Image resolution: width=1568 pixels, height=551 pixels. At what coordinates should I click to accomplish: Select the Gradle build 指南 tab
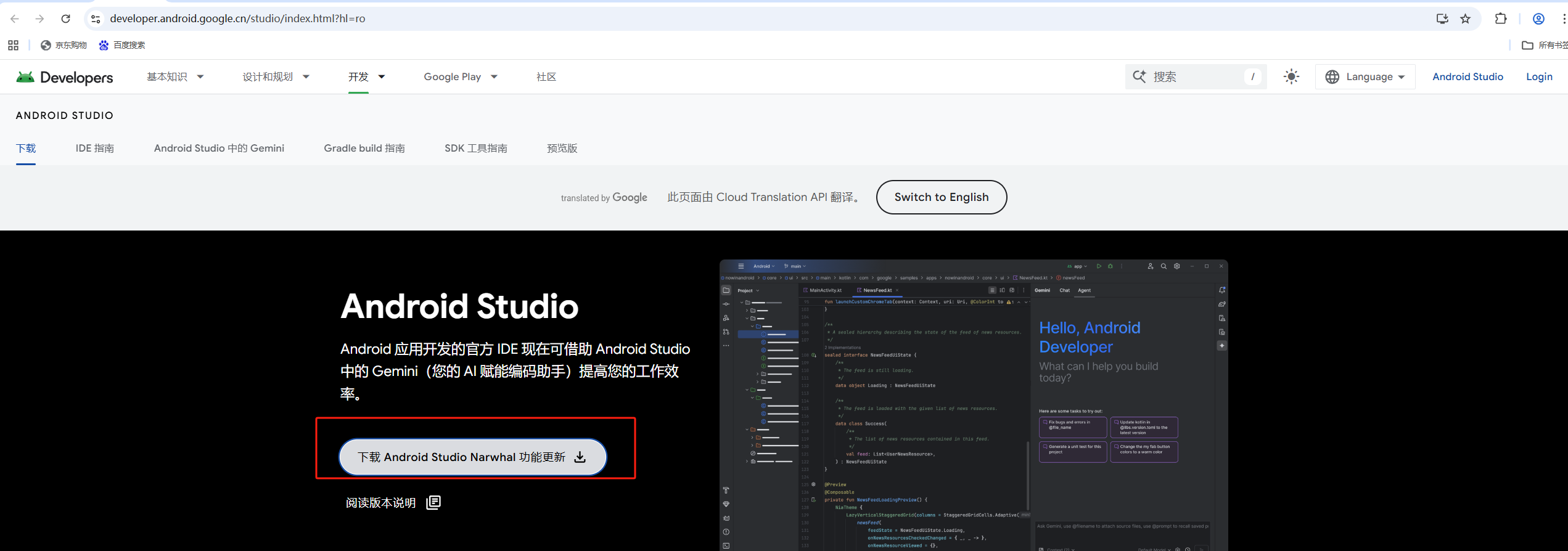364,148
